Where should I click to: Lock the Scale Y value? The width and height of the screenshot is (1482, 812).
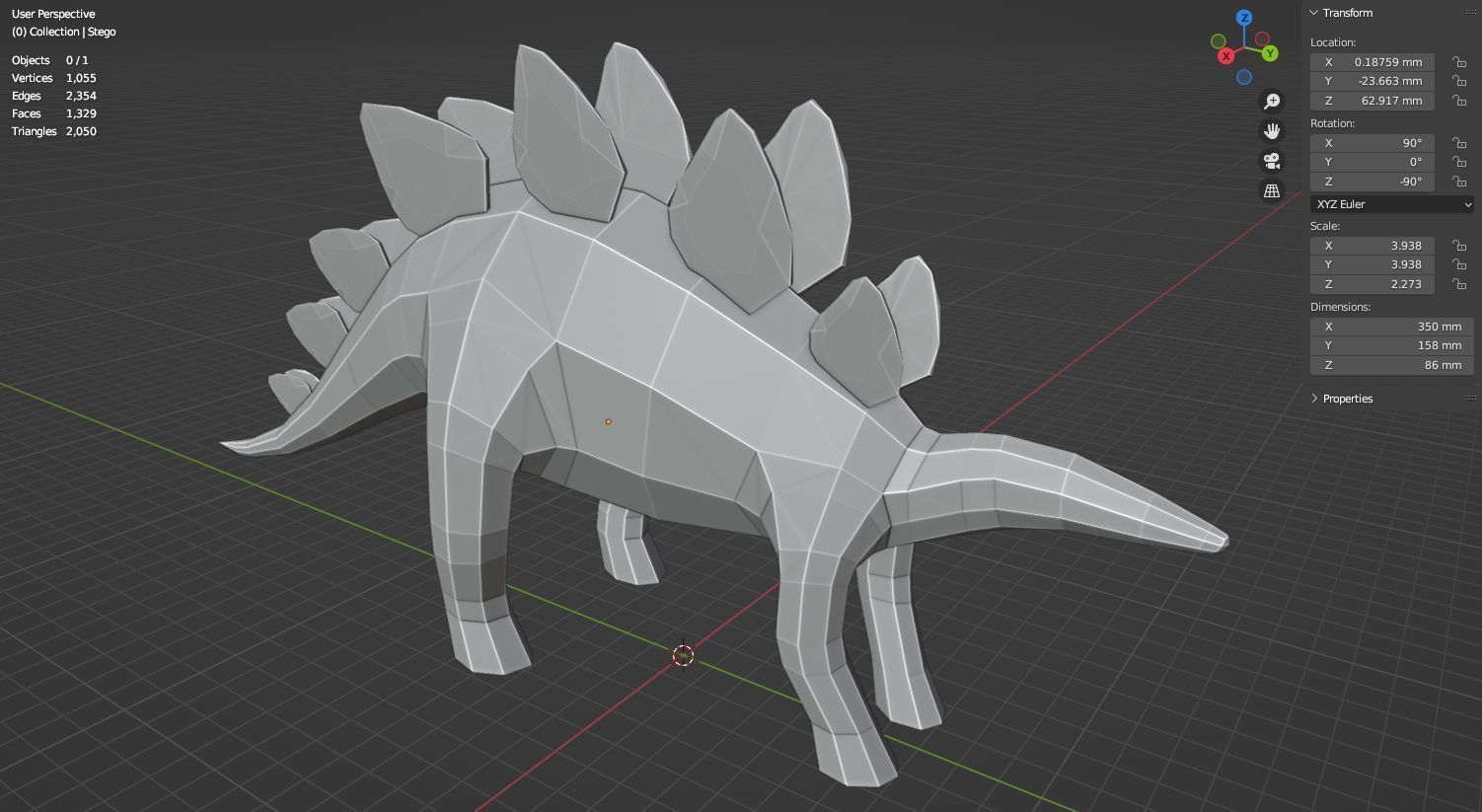click(x=1459, y=264)
